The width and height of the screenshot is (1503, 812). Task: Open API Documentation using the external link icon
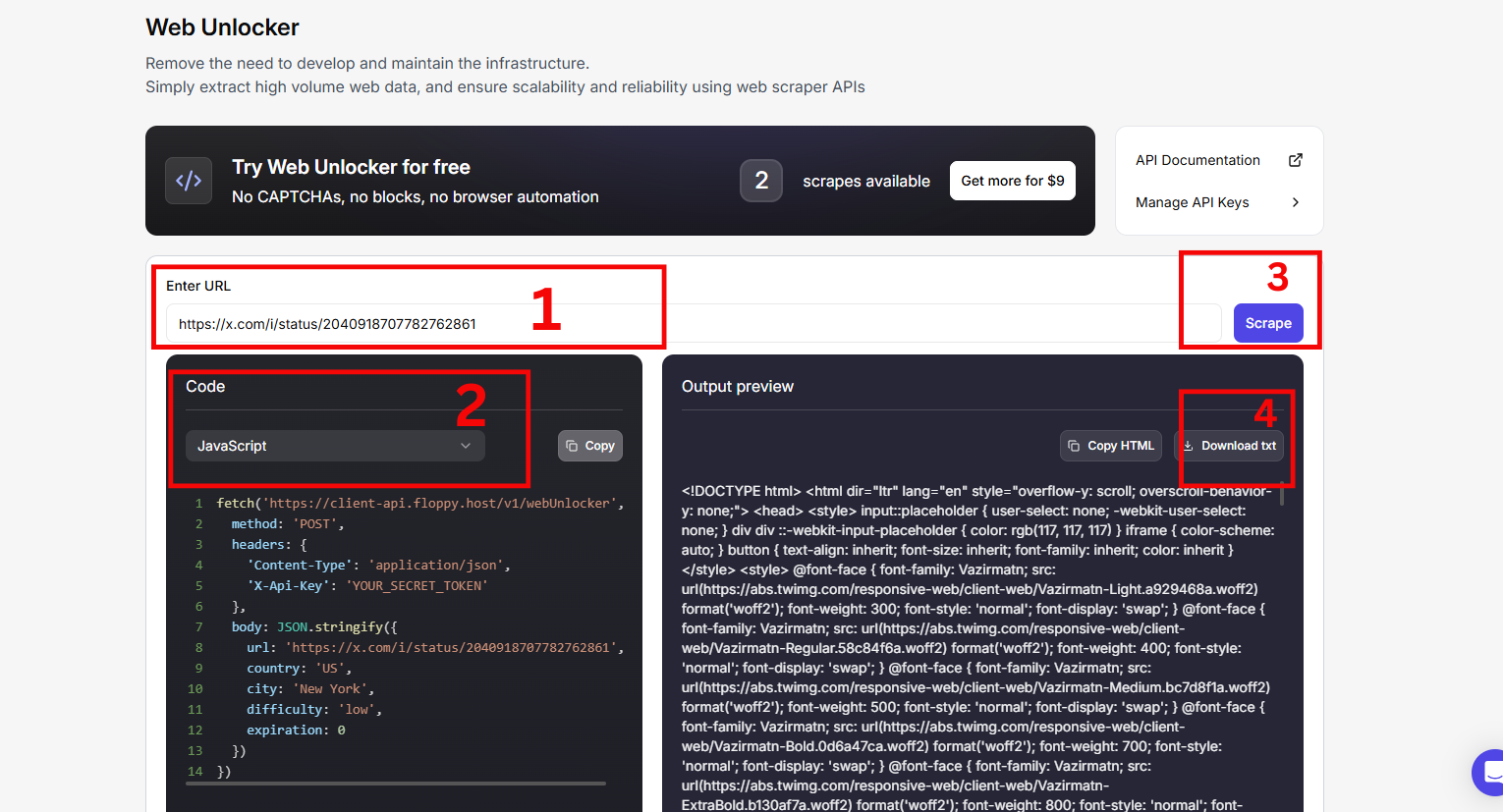coord(1295,159)
